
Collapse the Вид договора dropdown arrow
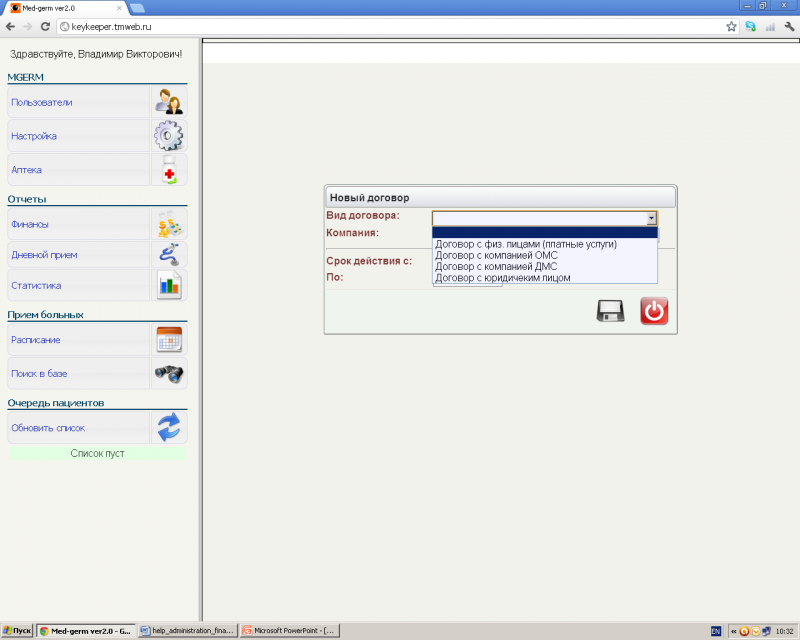(x=651, y=218)
